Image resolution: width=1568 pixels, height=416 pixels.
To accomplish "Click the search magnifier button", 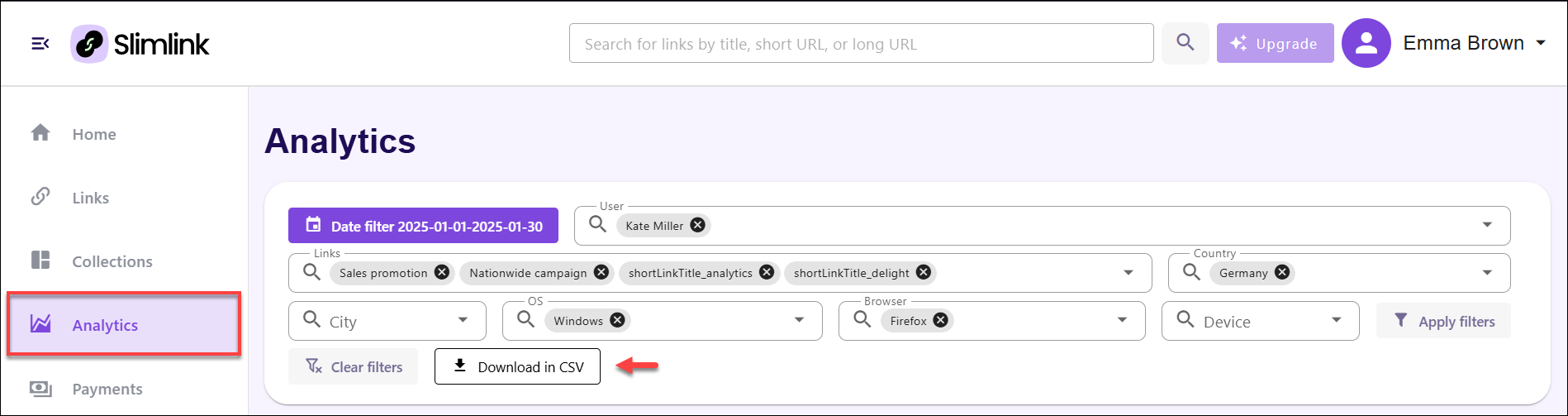I will click(1186, 43).
